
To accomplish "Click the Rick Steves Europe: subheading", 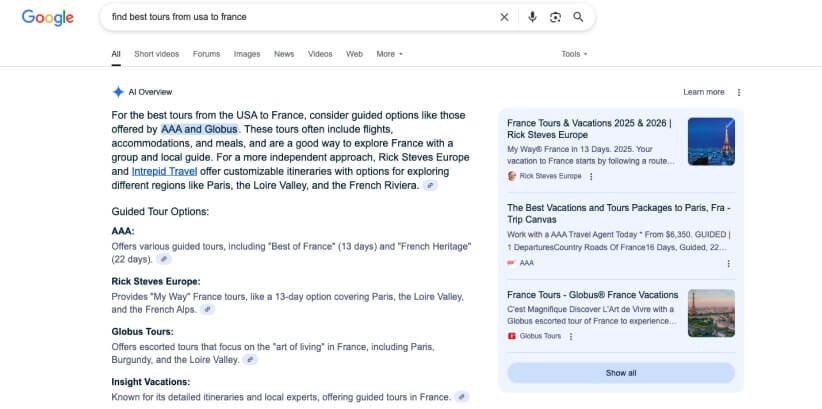I will (156, 282).
